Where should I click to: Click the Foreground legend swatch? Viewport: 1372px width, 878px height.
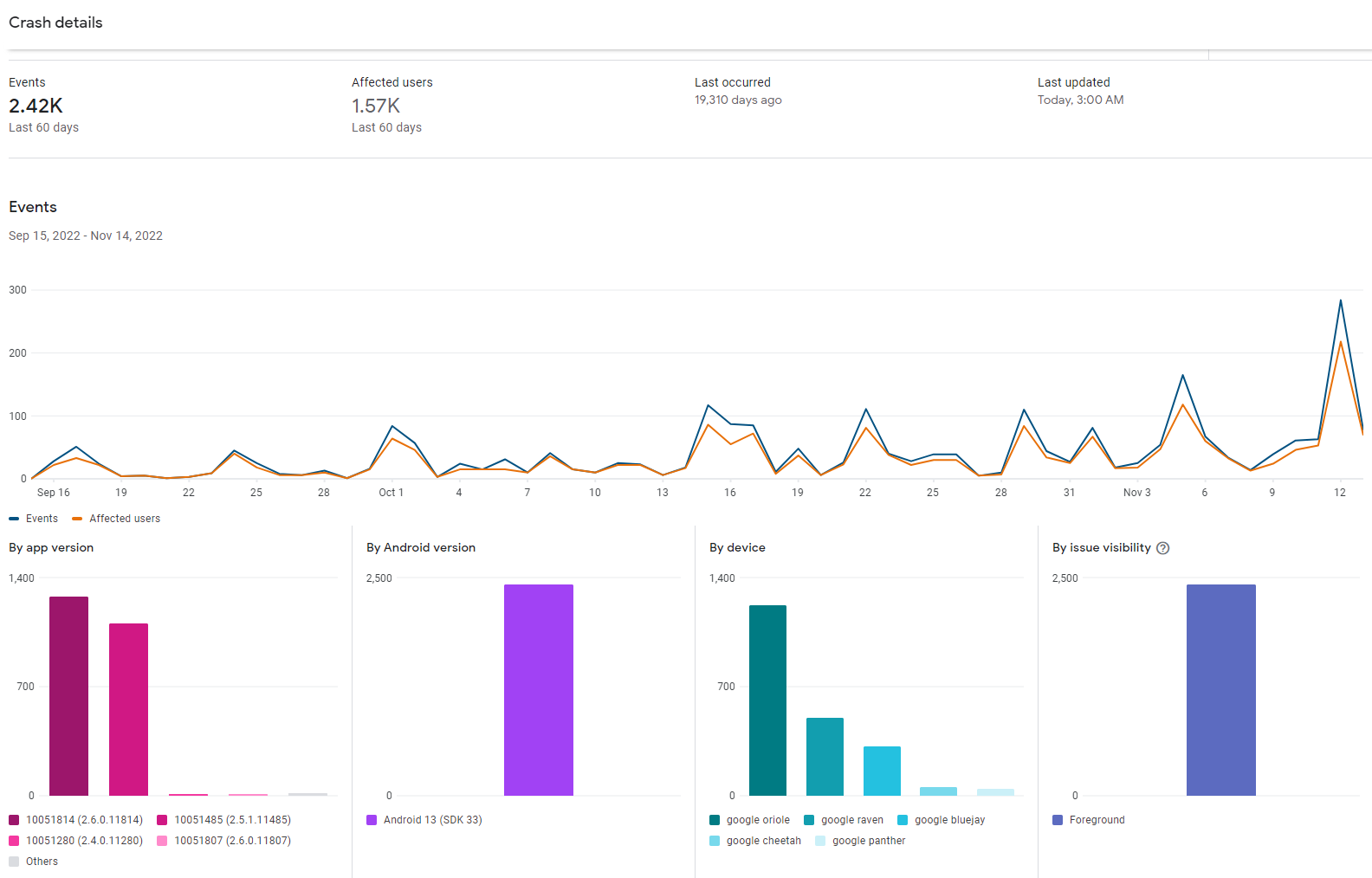tap(1058, 820)
